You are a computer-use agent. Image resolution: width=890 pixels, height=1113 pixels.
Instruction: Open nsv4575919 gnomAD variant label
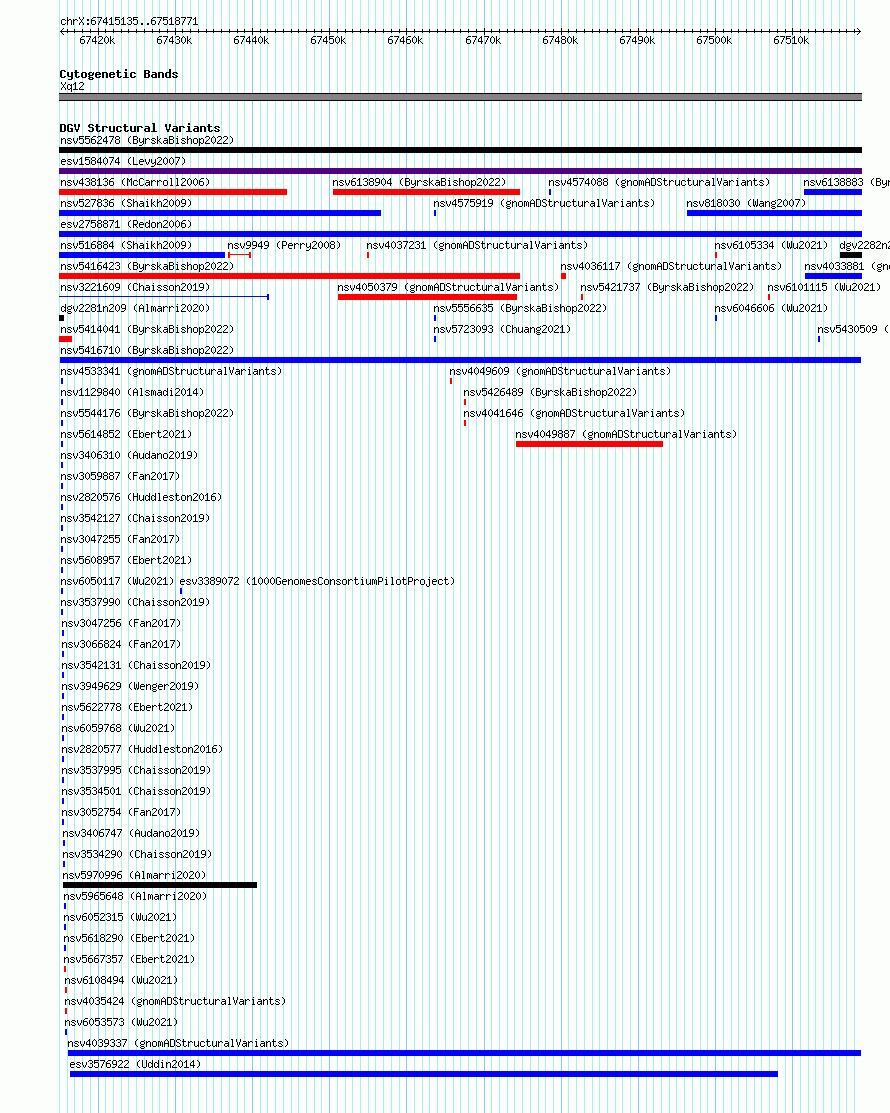(544, 203)
